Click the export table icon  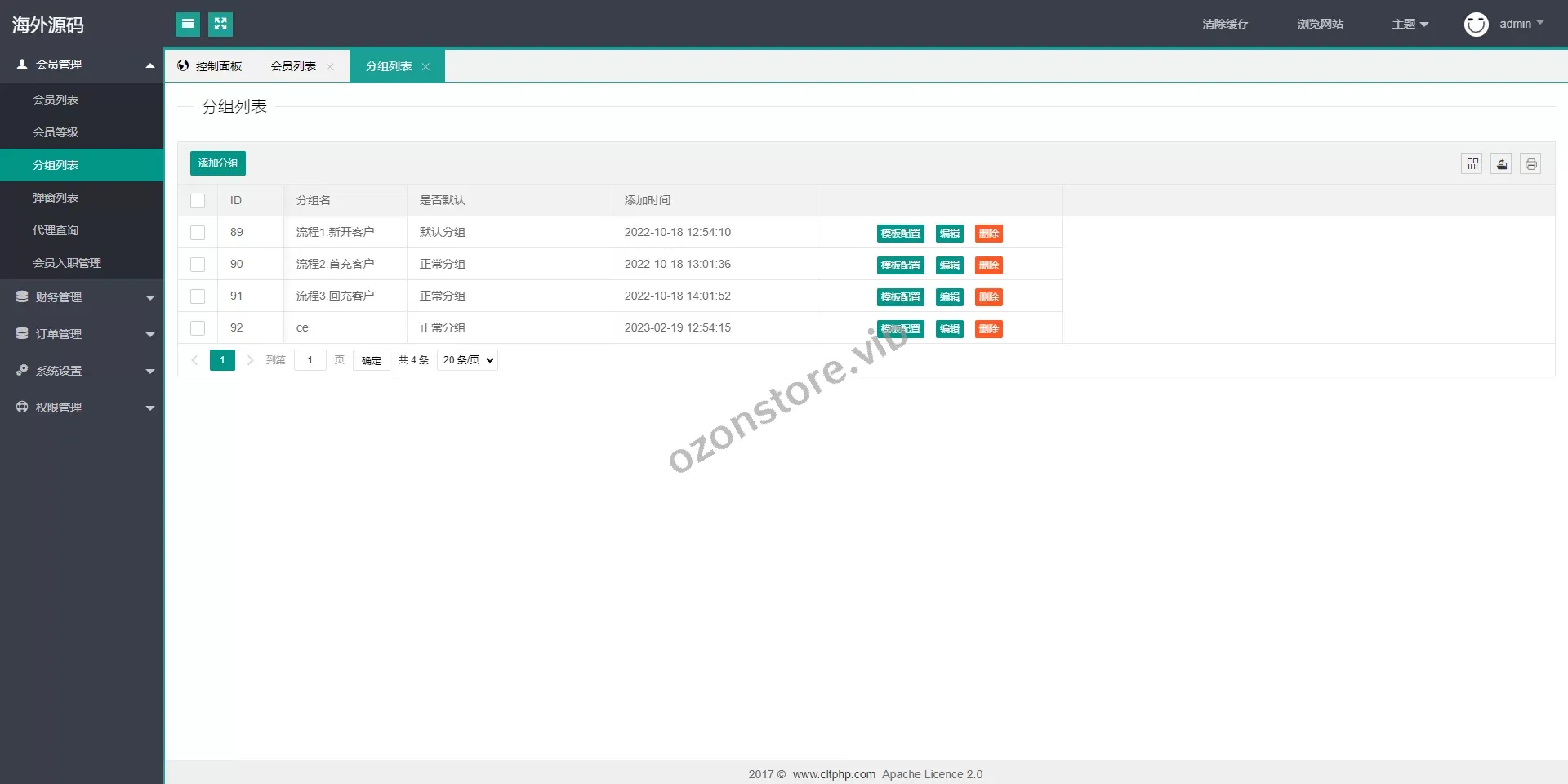coord(1501,164)
